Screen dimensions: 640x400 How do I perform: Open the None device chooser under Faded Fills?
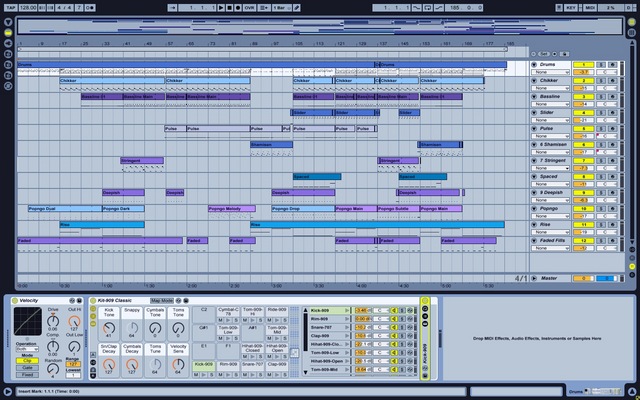click(550, 248)
